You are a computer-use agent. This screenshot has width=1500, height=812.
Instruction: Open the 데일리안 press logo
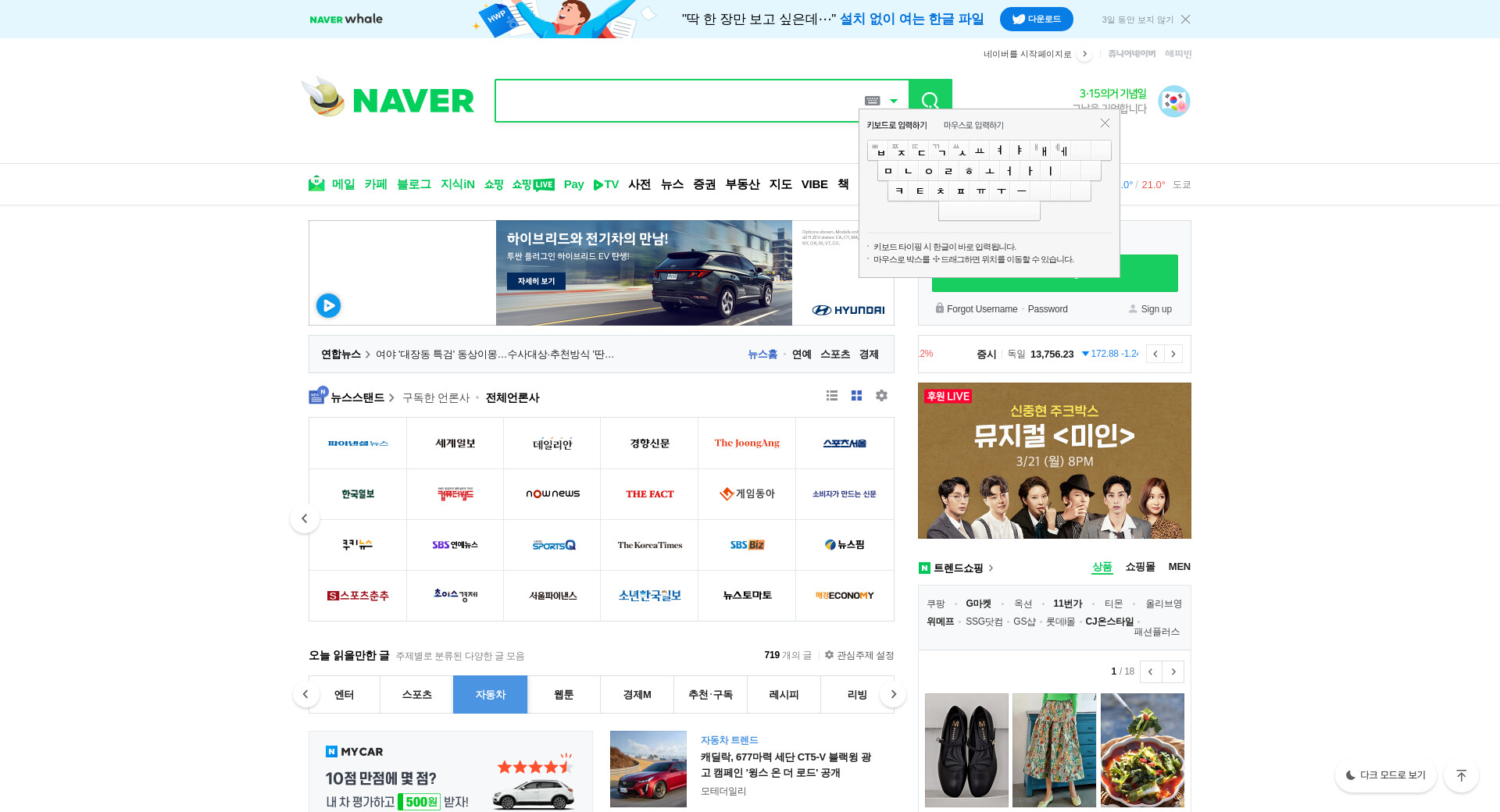pyautogui.click(x=552, y=443)
